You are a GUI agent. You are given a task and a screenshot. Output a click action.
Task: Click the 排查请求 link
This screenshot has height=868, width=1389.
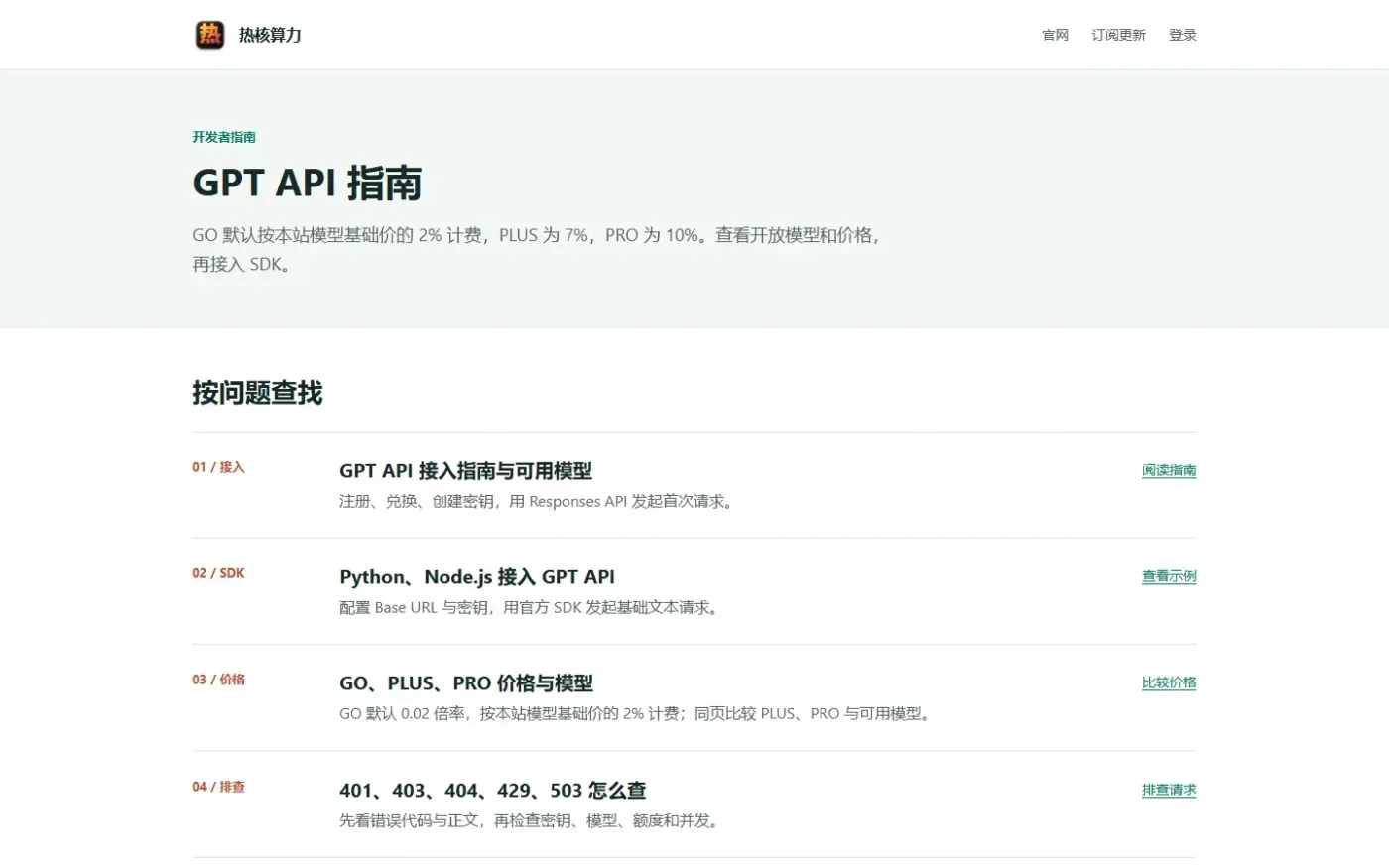[x=1169, y=790]
